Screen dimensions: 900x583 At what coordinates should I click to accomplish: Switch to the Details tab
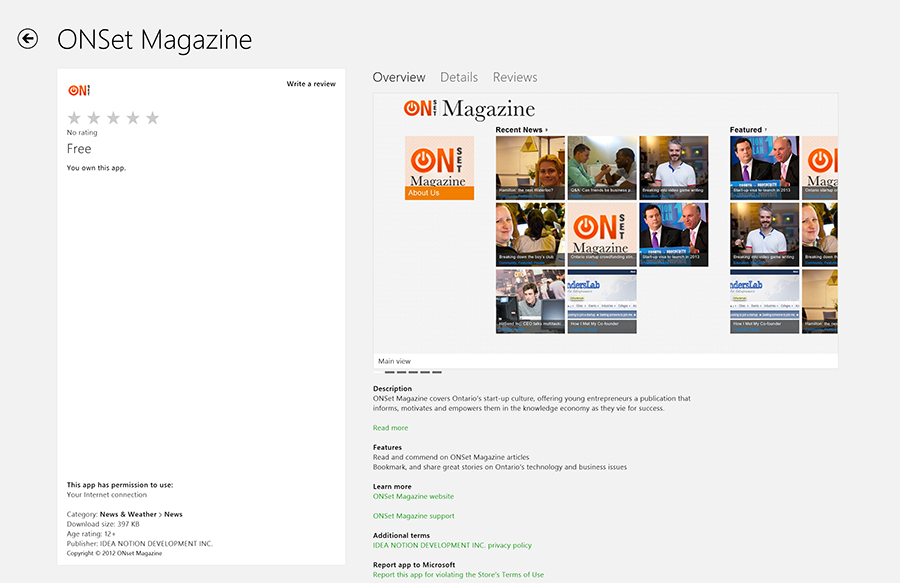click(x=459, y=77)
